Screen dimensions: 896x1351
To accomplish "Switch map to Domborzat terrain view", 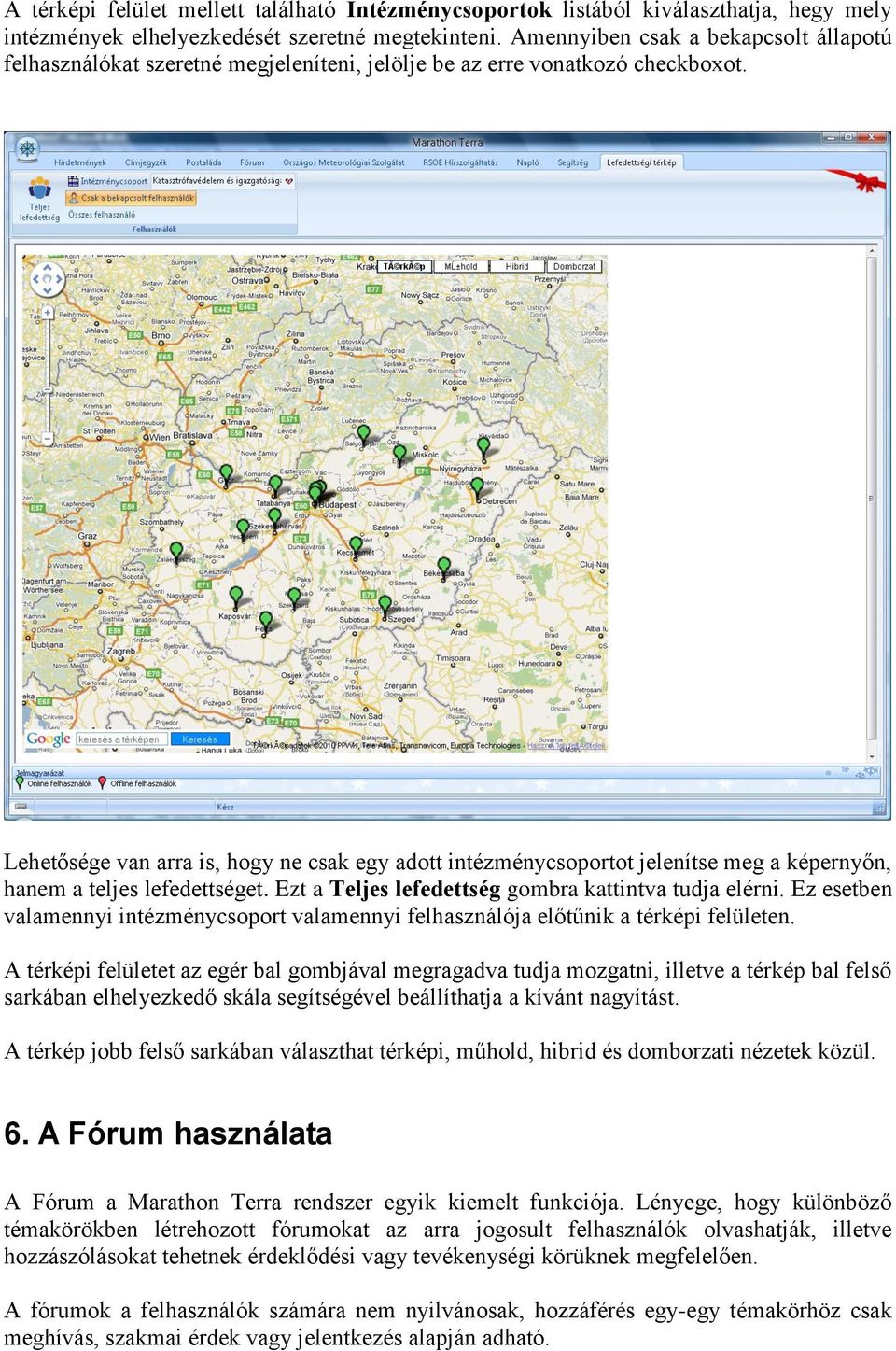I will point(574,266).
